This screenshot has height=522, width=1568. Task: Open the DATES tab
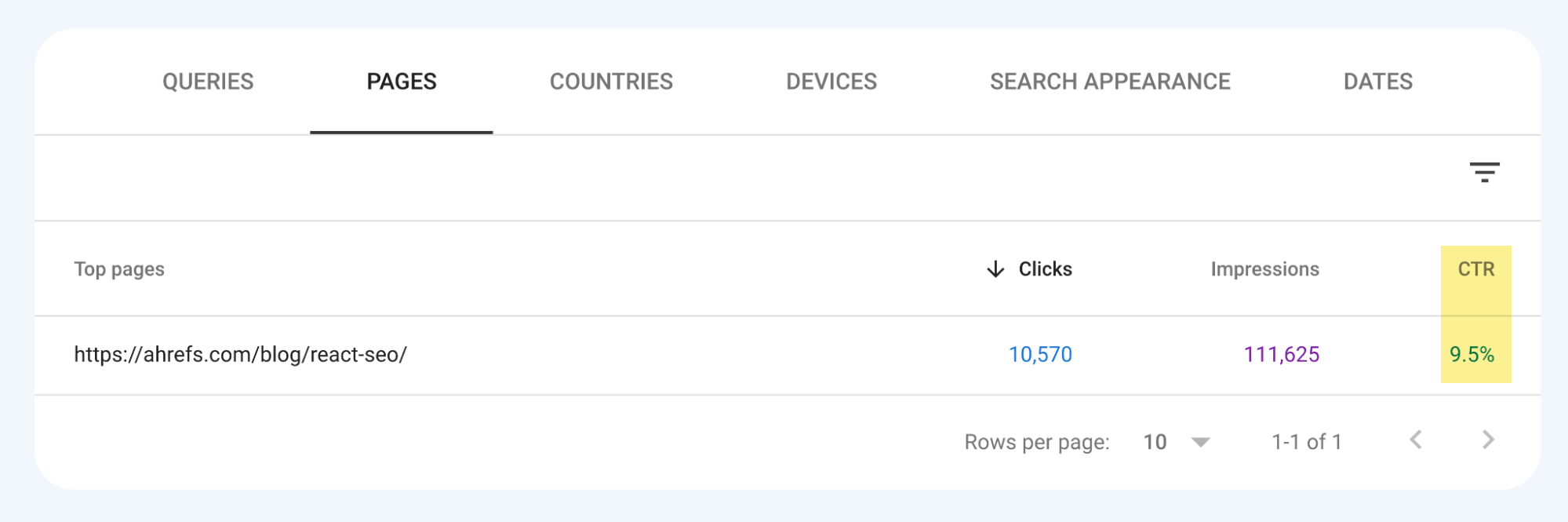pos(1377,81)
